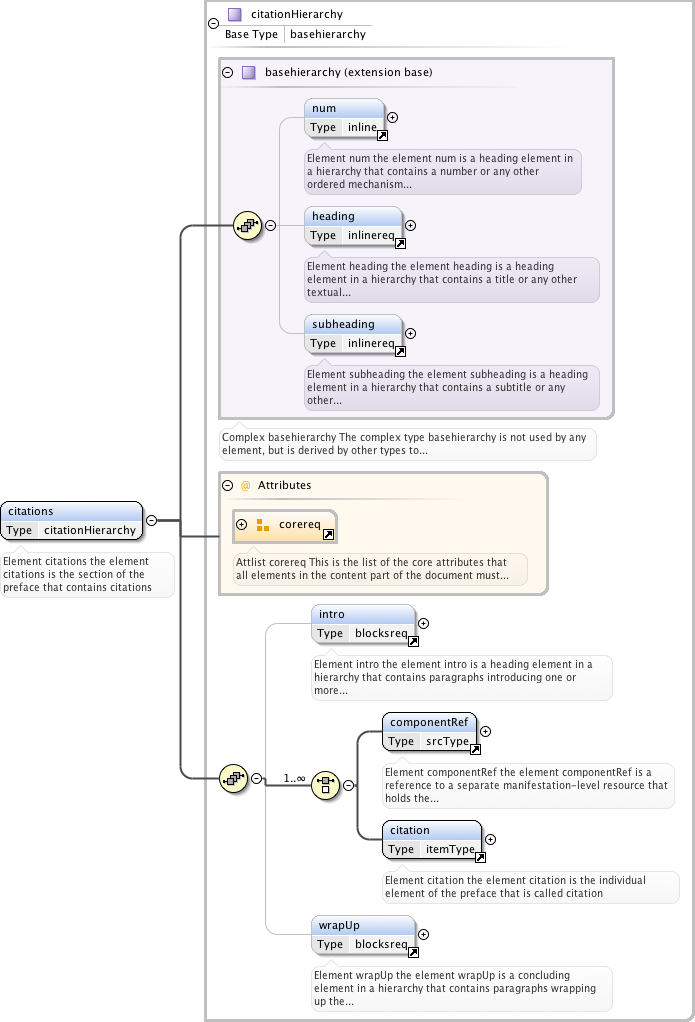Select the heading element box
This screenshot has height=1022, width=695.
pos(353,226)
